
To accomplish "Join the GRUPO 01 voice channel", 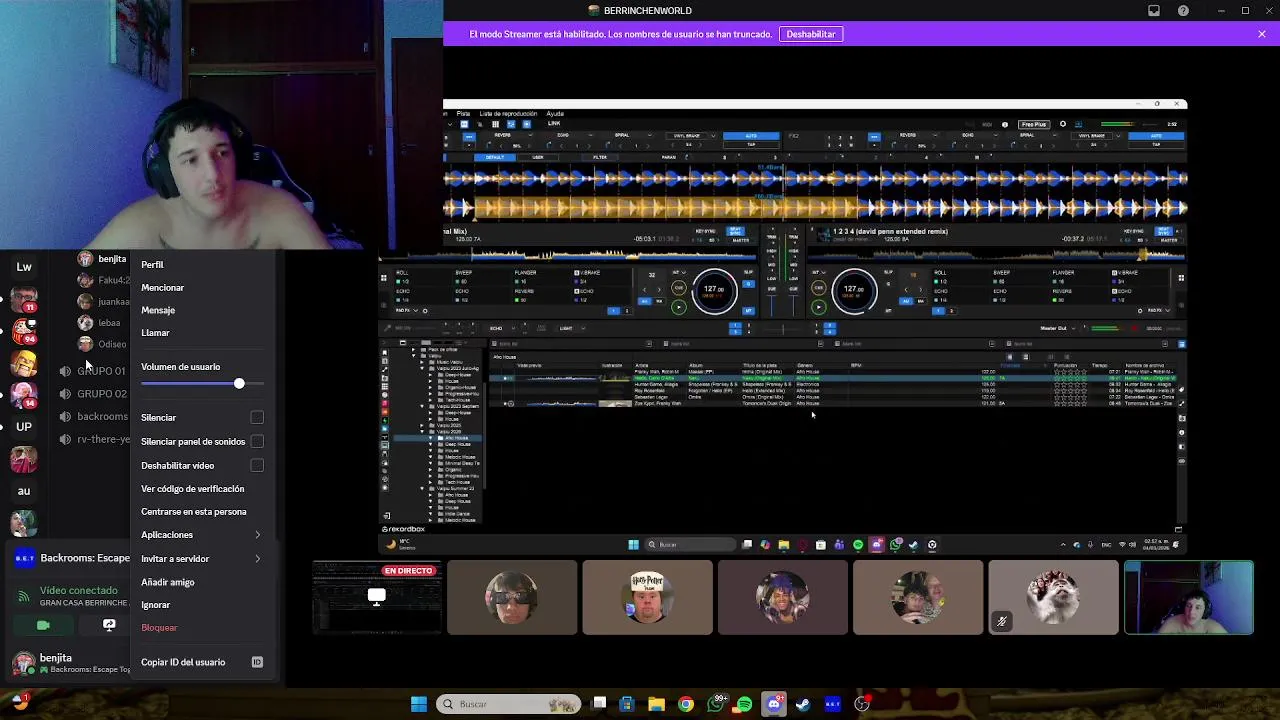I will tap(92, 371).
